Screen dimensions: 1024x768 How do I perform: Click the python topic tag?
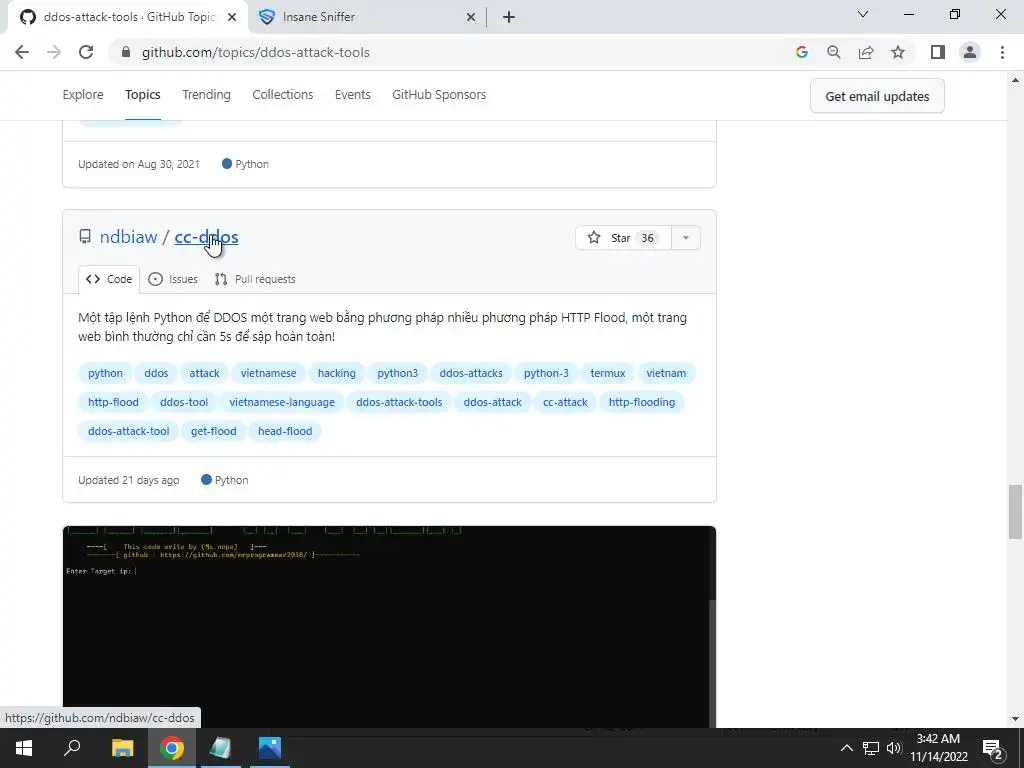tap(105, 373)
